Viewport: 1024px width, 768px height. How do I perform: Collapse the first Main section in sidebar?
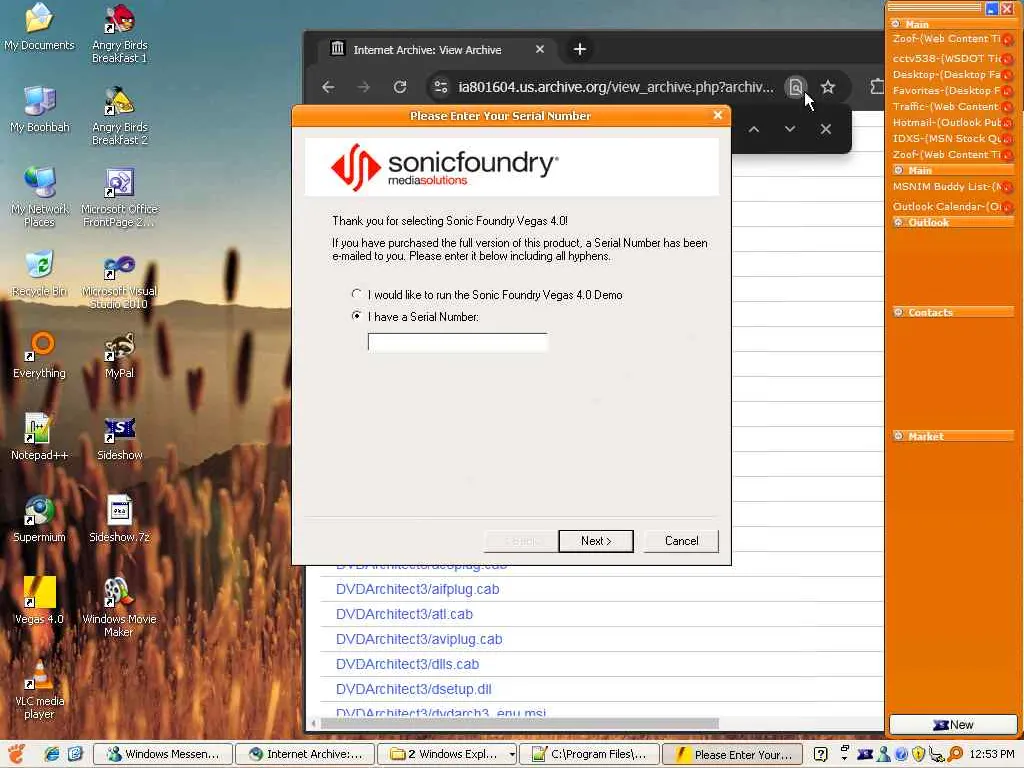(895, 24)
